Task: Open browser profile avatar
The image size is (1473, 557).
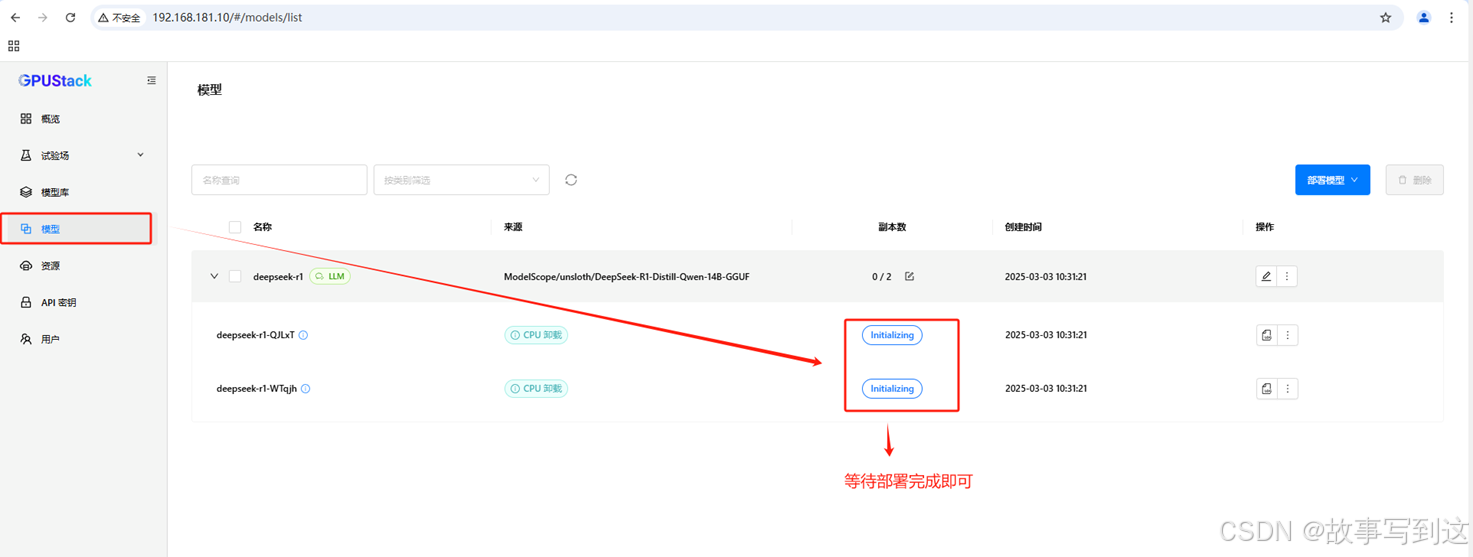Action: click(x=1423, y=17)
